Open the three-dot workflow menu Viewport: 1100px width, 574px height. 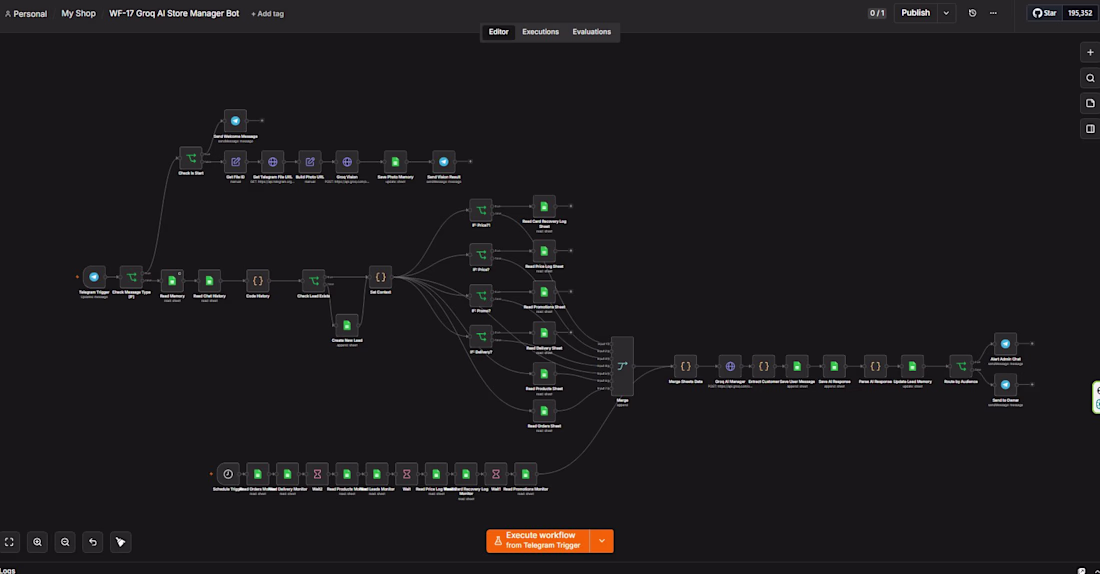993,13
